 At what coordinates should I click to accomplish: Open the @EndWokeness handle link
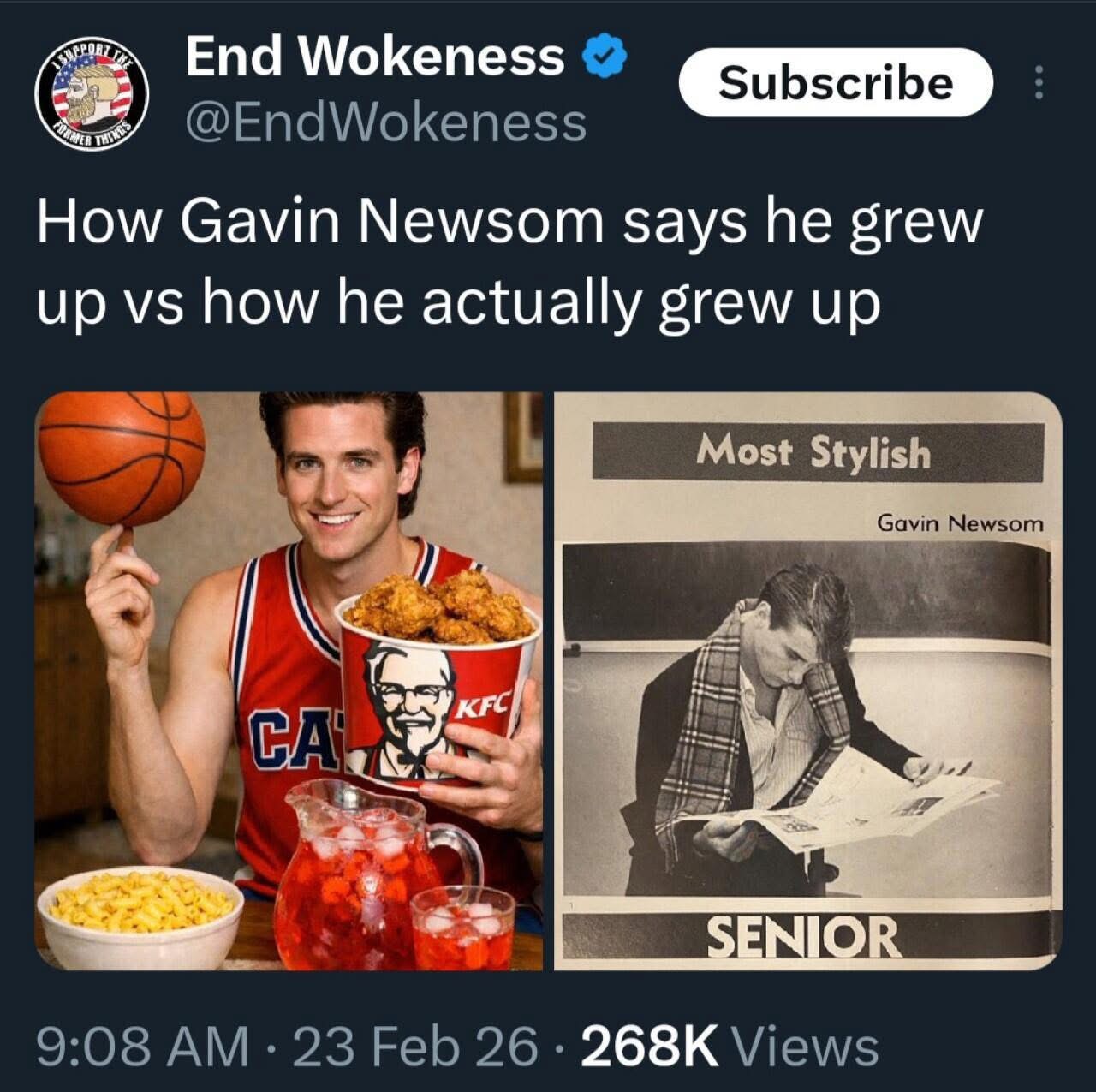[386, 123]
